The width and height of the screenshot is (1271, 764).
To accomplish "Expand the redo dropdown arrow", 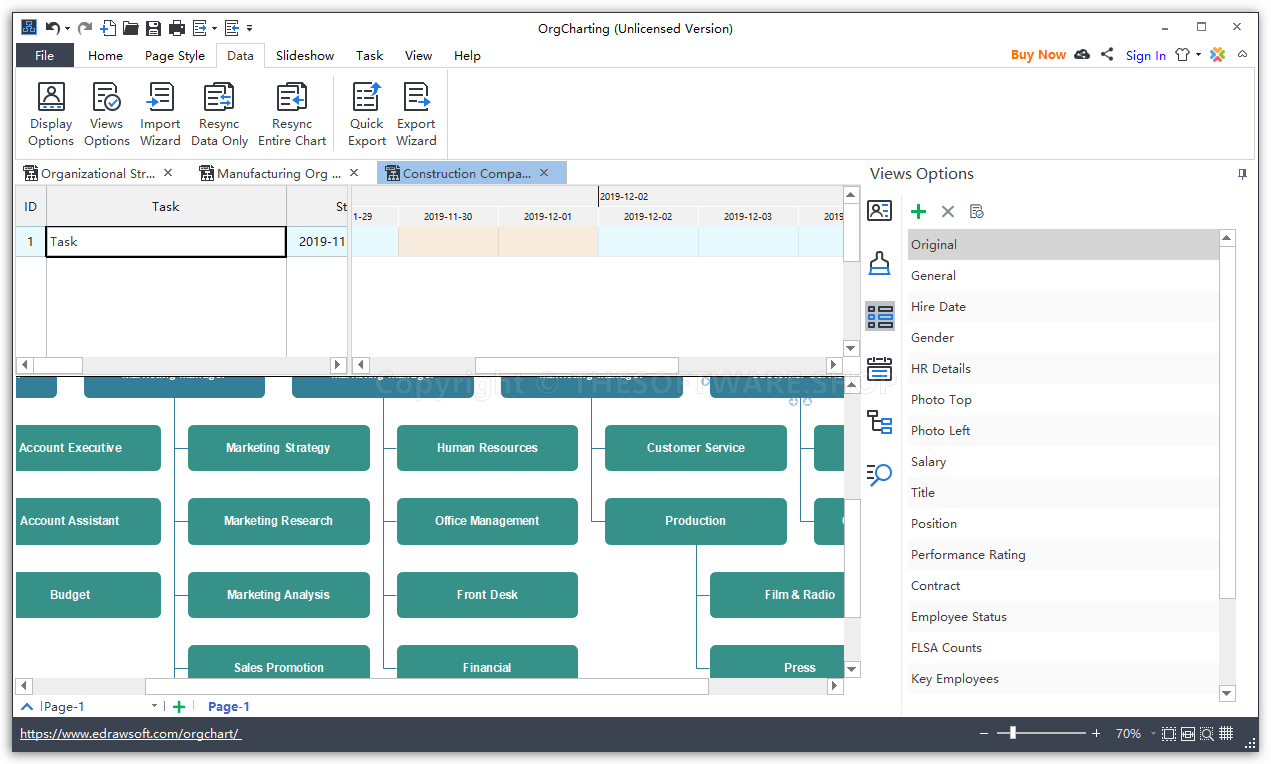I will 66,28.
